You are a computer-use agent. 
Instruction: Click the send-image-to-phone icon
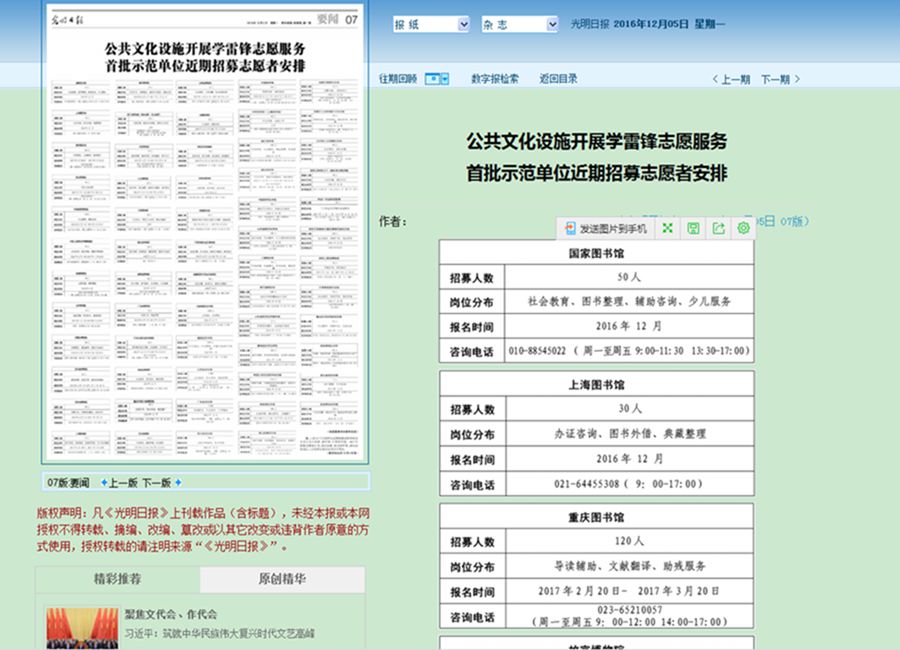[570, 229]
